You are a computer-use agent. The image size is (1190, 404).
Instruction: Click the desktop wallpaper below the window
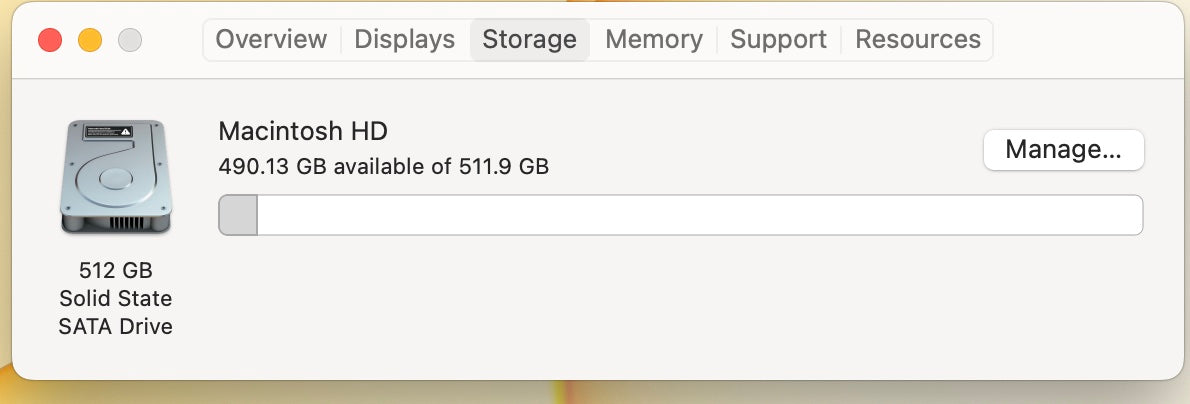(600, 393)
